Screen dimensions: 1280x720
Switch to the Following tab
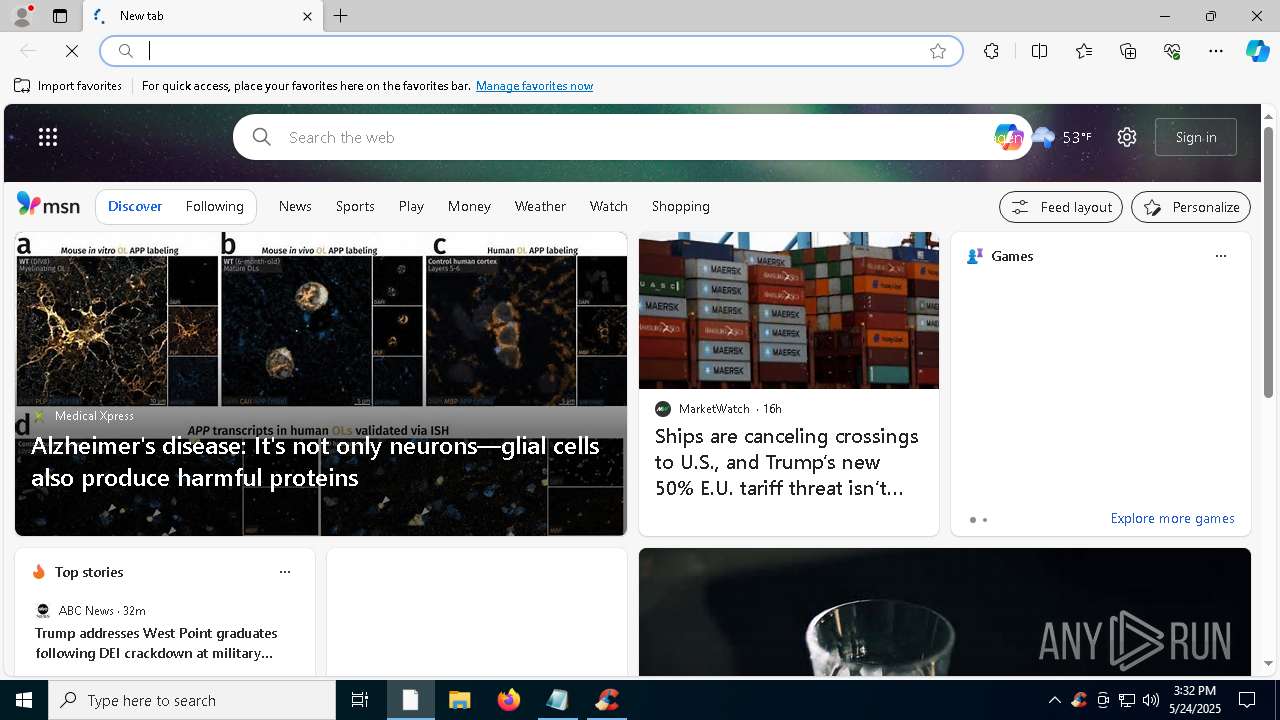pyautogui.click(x=215, y=206)
